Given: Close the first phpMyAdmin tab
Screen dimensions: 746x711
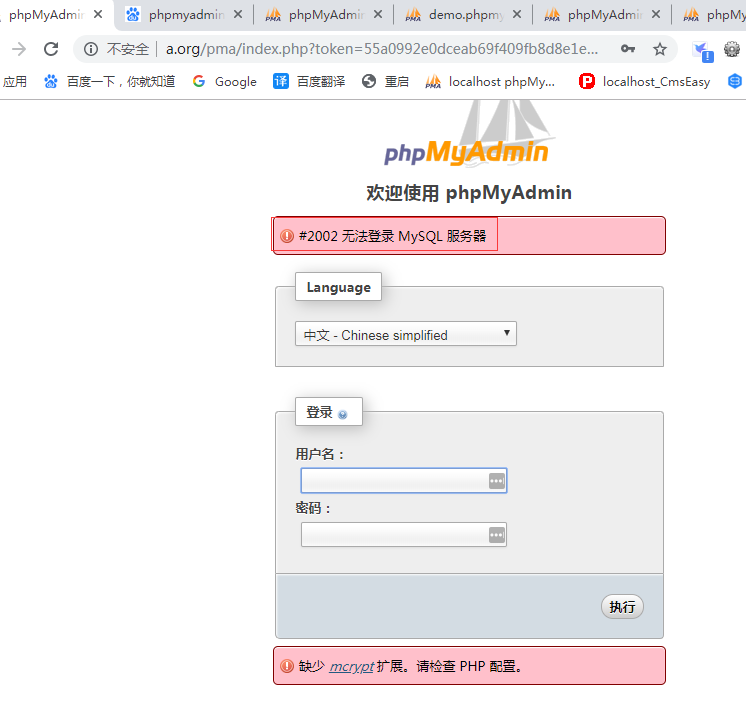Looking at the screenshot, I should point(98,14).
